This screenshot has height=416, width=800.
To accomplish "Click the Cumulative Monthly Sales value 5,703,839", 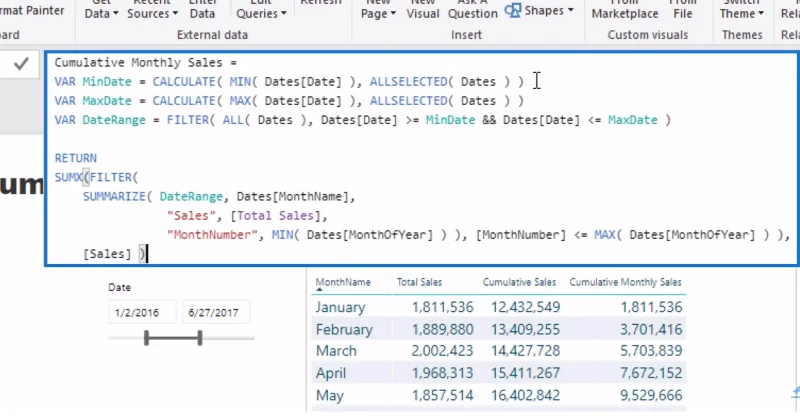I will pos(651,351).
